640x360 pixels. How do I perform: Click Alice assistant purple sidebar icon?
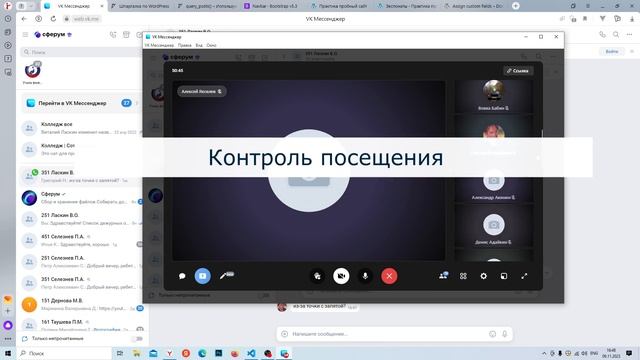point(8,325)
